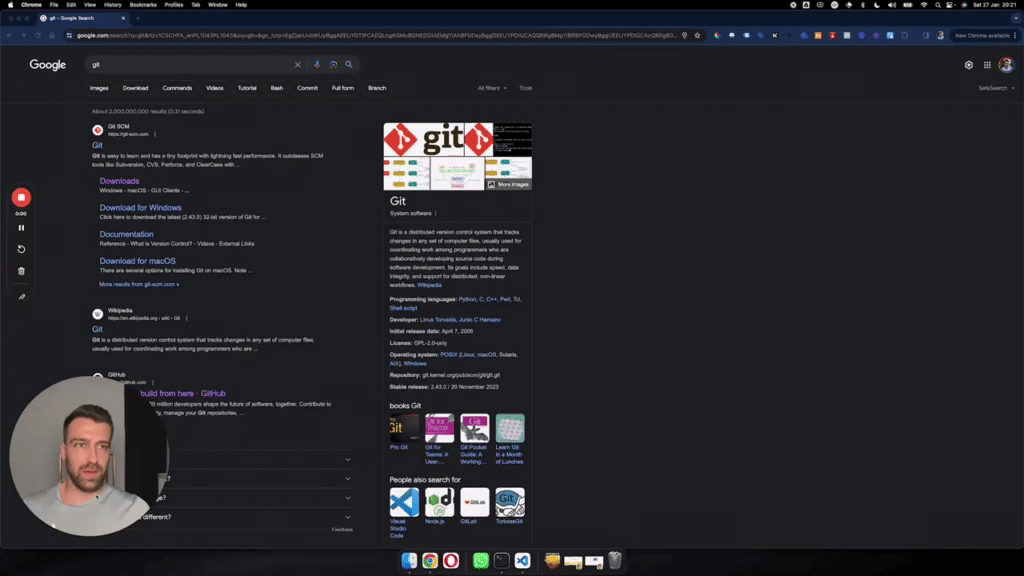Screen dimensions: 1024x576
Task: Open the Google apps grid icon
Action: 989,64
